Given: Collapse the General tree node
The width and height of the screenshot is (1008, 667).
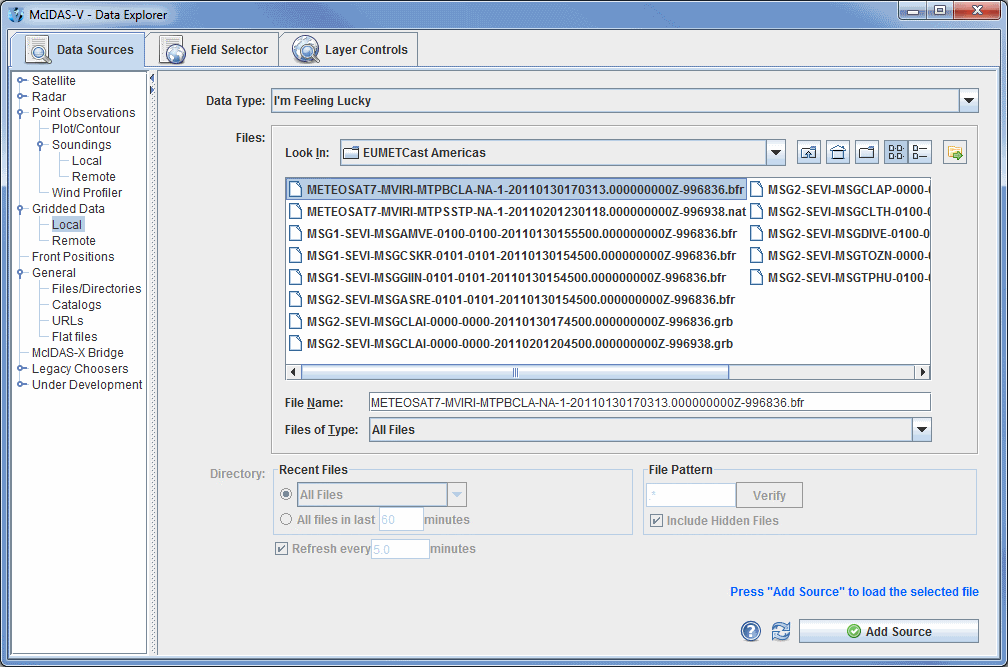Looking at the screenshot, I should pyautogui.click(x=20, y=273).
